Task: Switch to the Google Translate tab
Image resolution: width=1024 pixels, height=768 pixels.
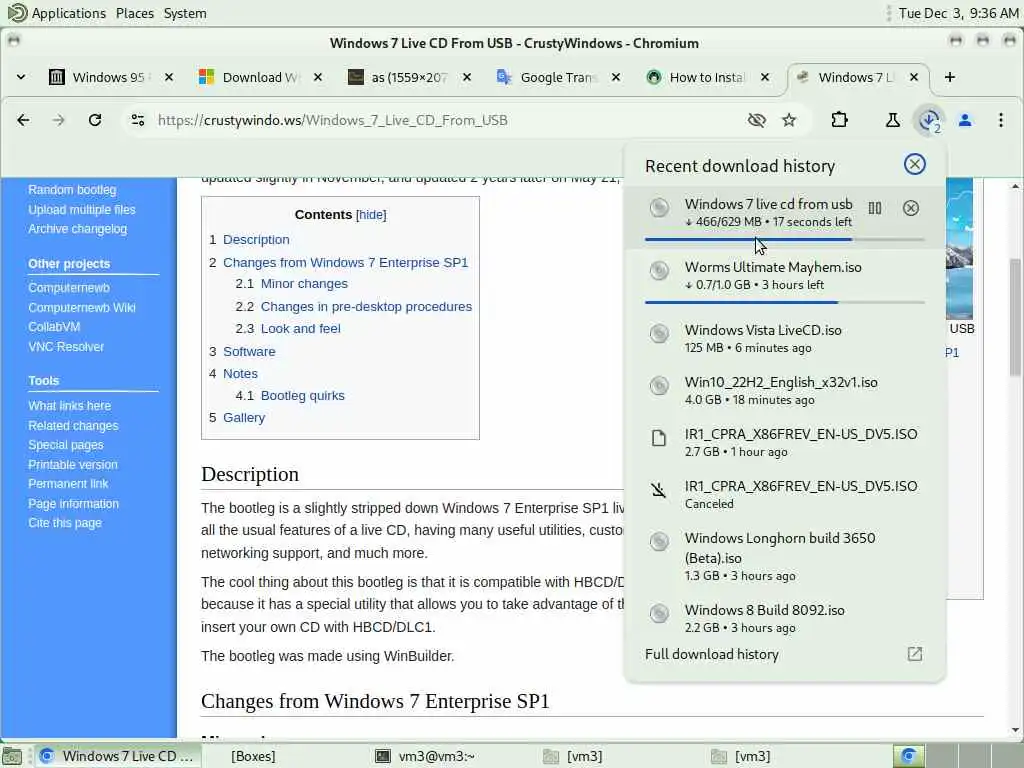Action: 557,77
